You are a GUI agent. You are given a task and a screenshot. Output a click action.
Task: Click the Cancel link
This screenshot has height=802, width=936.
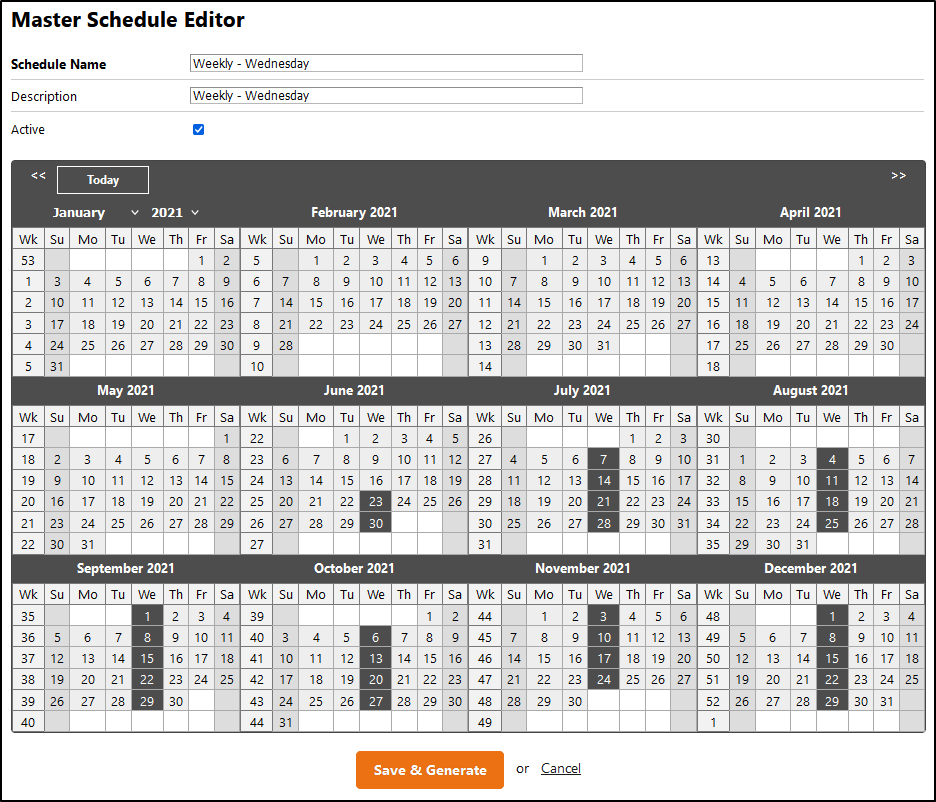click(x=560, y=768)
